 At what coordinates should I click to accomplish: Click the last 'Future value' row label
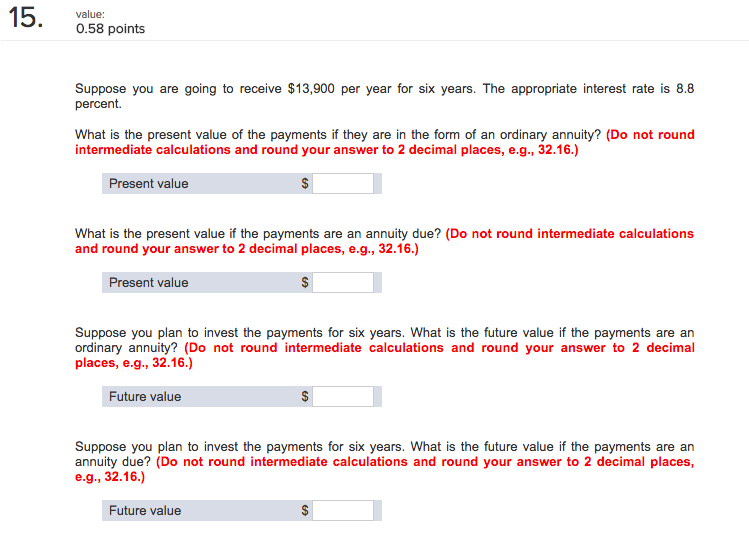(145, 510)
